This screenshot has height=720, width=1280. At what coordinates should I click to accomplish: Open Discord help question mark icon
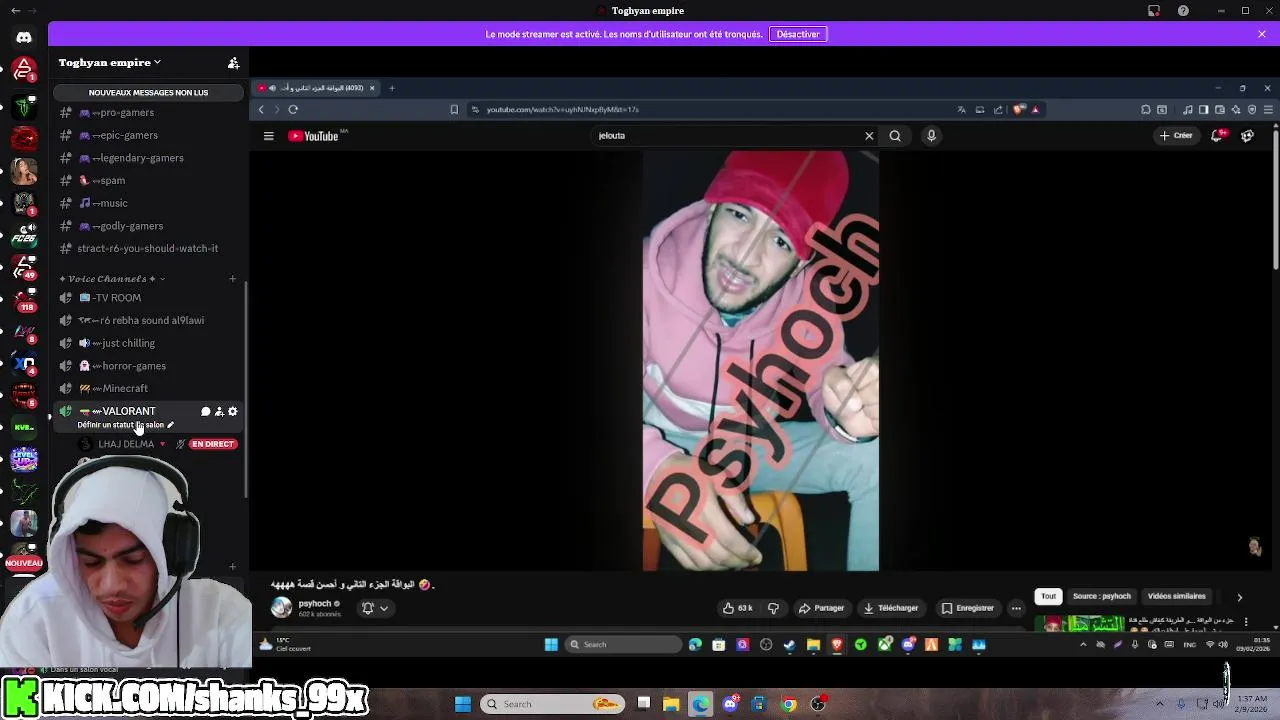(x=1184, y=11)
